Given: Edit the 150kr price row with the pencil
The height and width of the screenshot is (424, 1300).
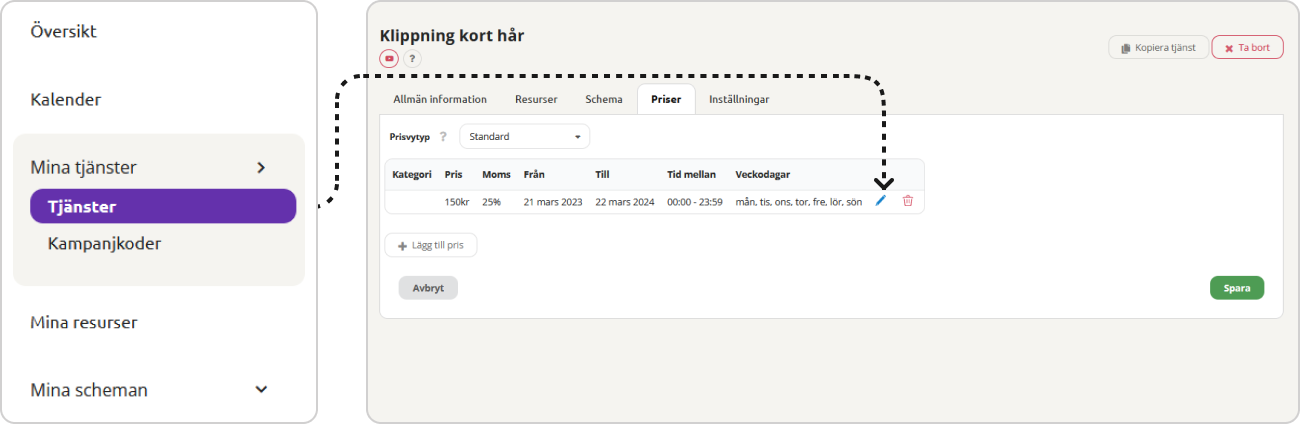Looking at the screenshot, I should [x=881, y=201].
